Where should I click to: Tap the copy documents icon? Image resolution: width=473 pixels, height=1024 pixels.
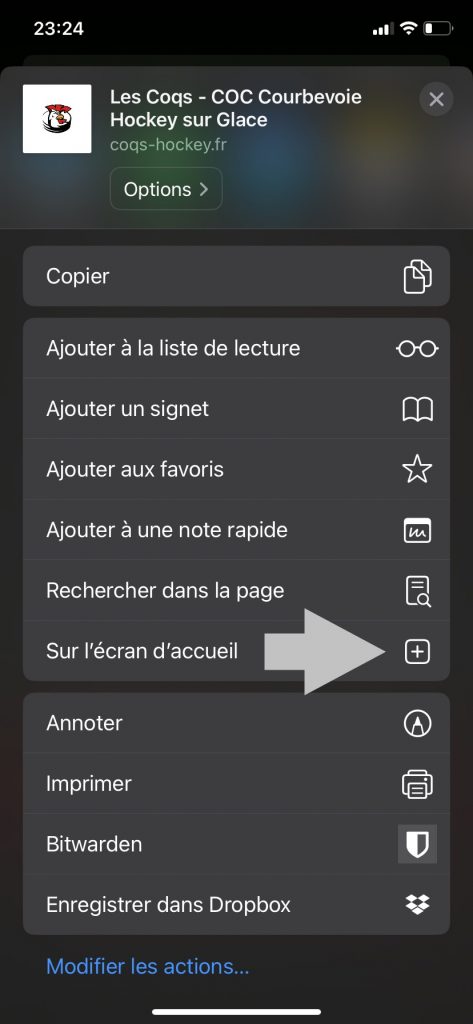pyautogui.click(x=417, y=276)
